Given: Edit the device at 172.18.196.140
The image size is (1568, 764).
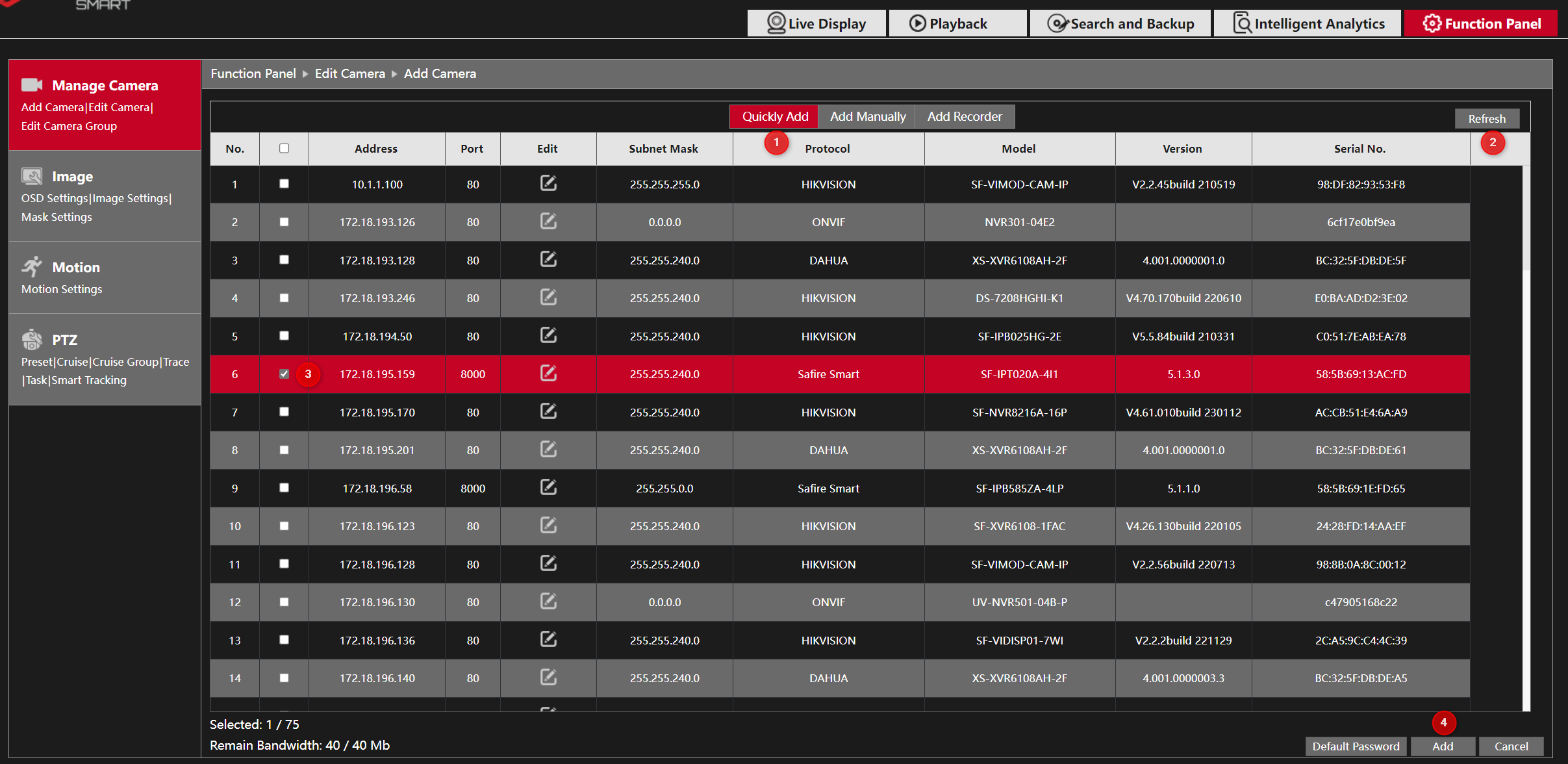Looking at the screenshot, I should click(548, 678).
